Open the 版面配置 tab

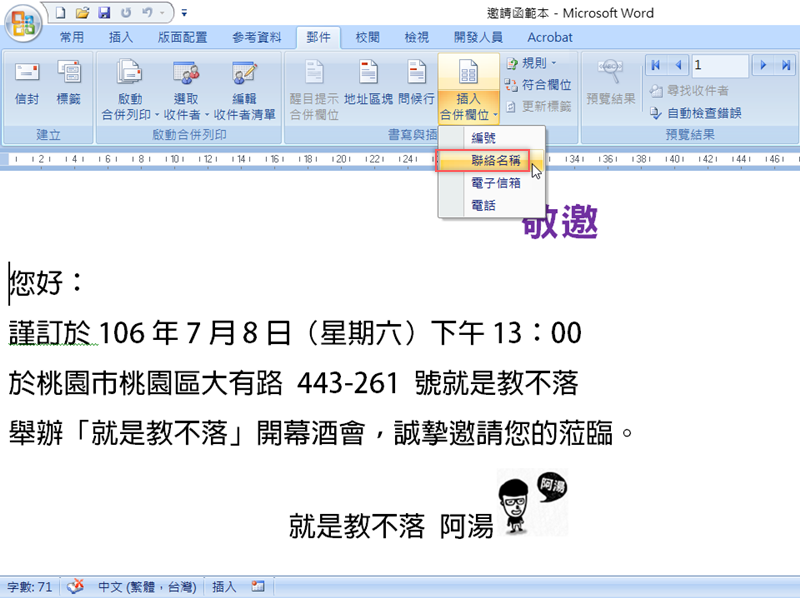pos(182,37)
